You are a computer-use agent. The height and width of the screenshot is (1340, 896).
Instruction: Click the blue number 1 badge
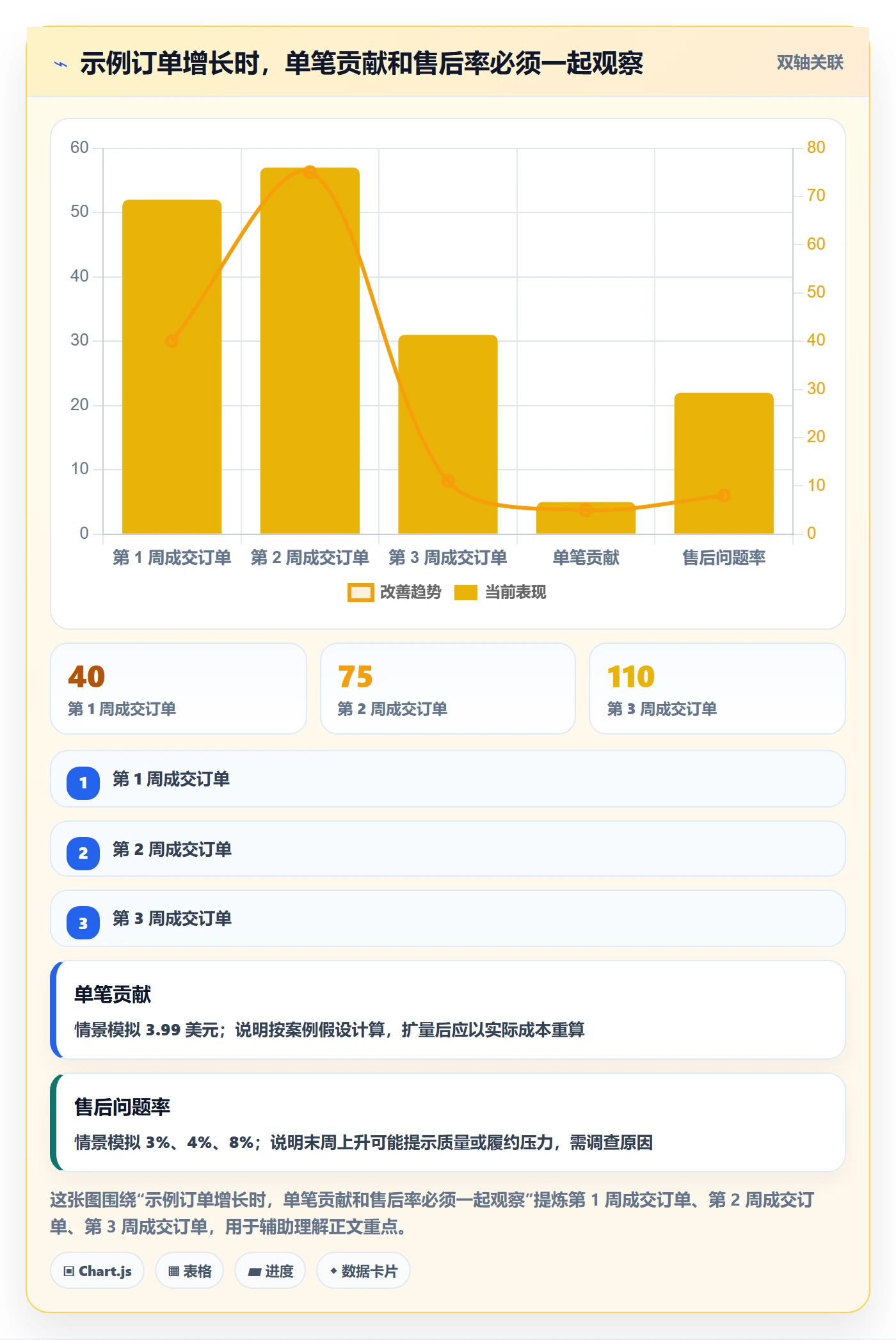click(x=83, y=783)
